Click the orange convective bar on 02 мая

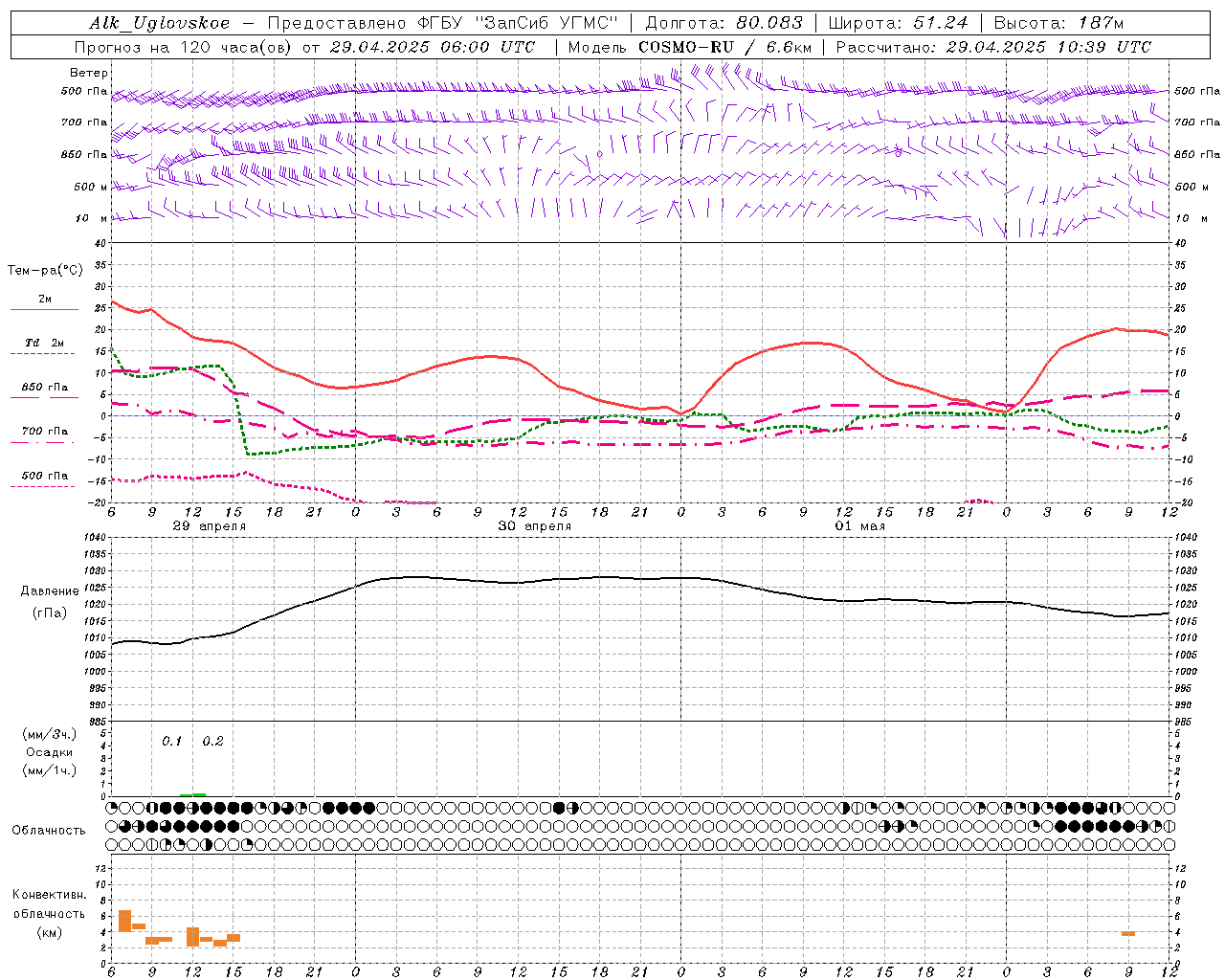click(1128, 933)
